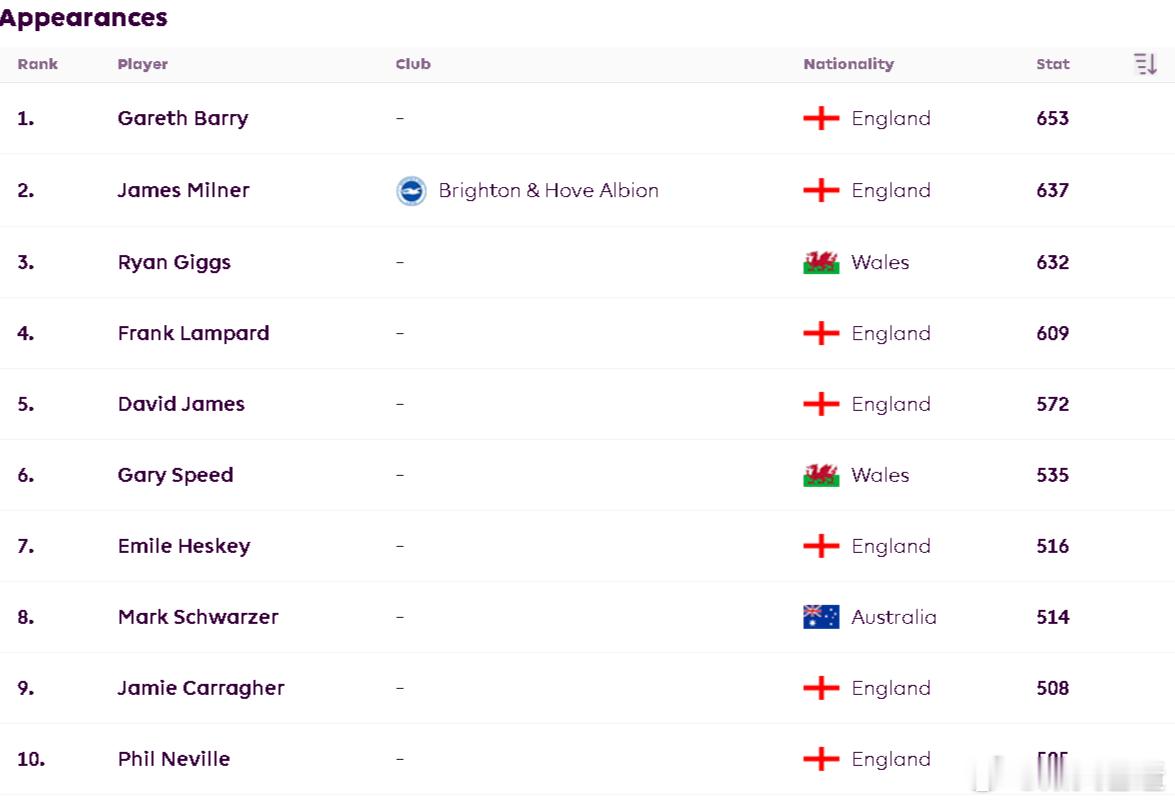This screenshot has height=804, width=1175.
Task: Open the Brighton & Hove Albion club link
Action: (549, 190)
